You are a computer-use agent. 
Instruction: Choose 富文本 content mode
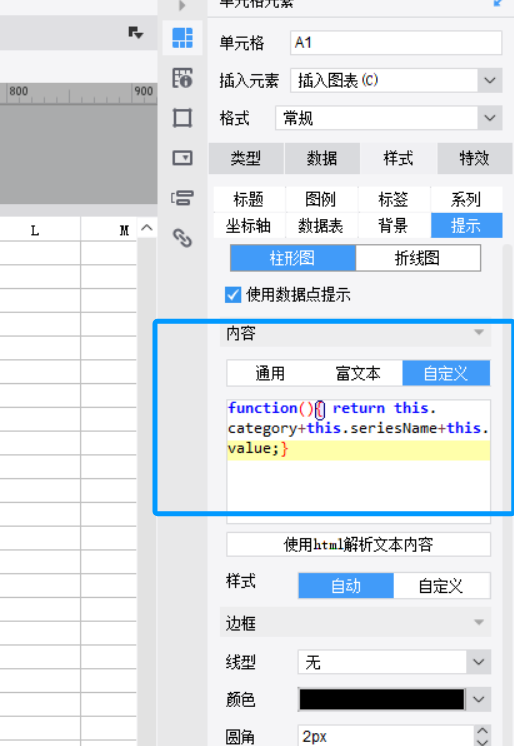tap(358, 373)
